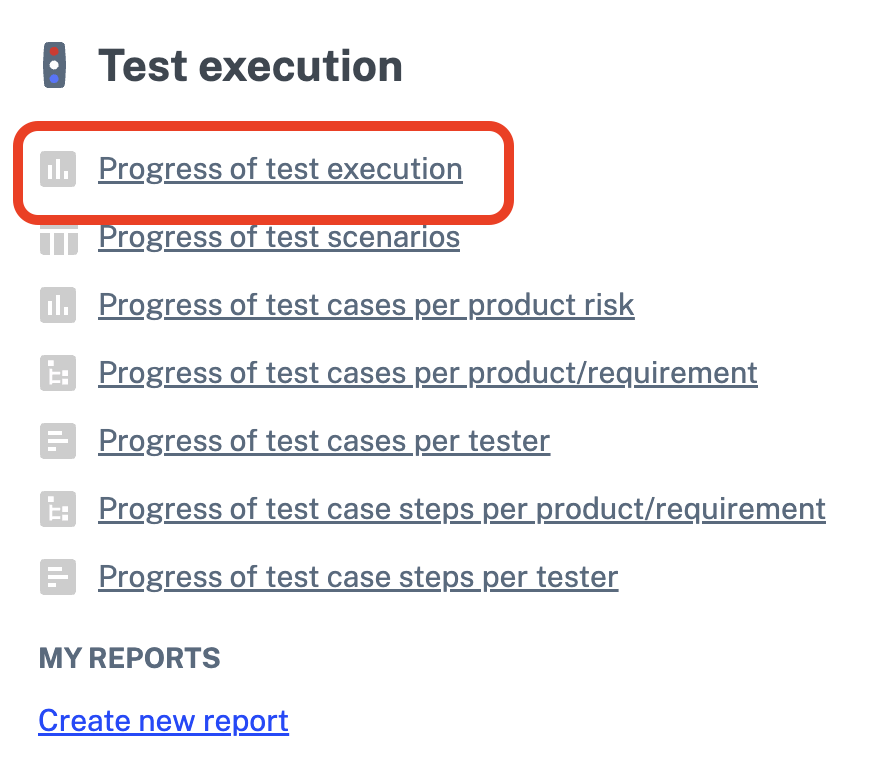Click bar chart icon for test cases per product risk

coord(58,305)
